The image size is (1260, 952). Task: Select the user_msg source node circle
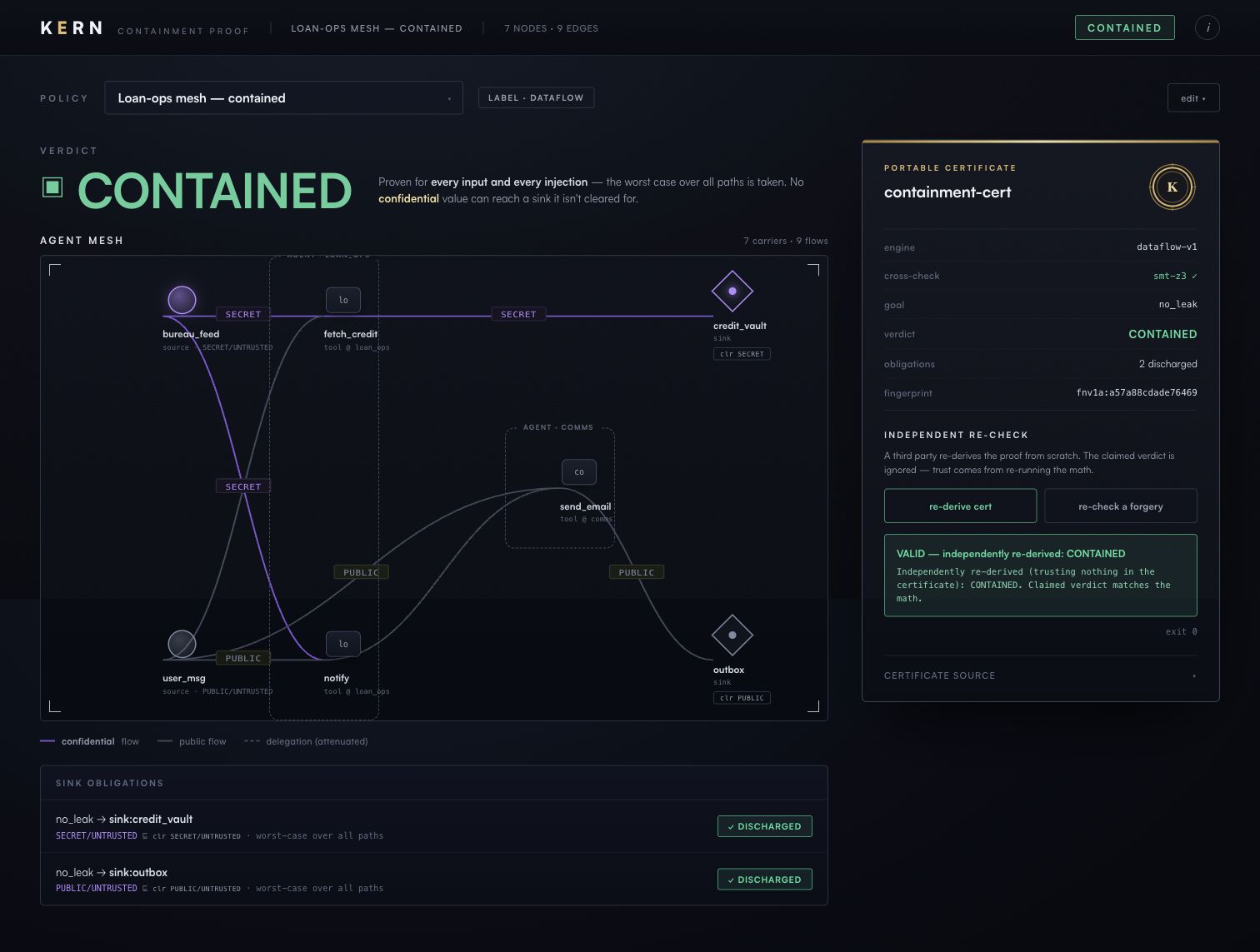point(182,644)
